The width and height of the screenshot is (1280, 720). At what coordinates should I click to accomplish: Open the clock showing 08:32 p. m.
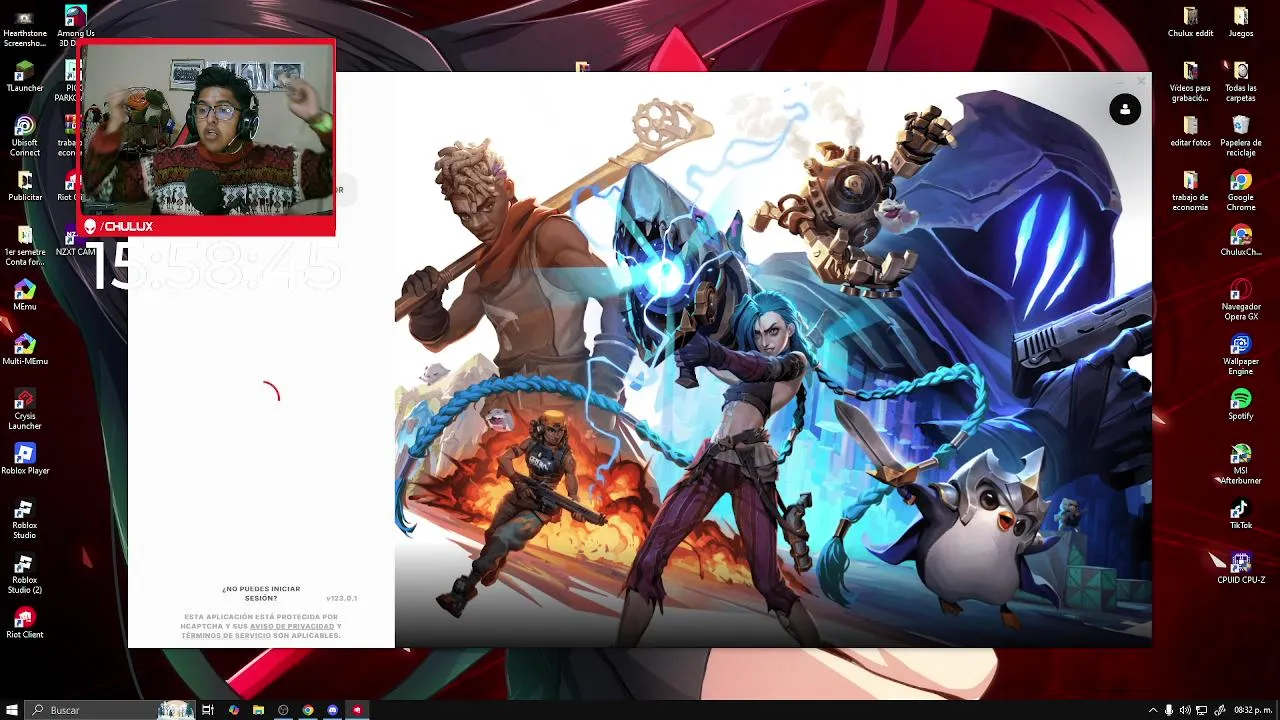click(x=1251, y=710)
